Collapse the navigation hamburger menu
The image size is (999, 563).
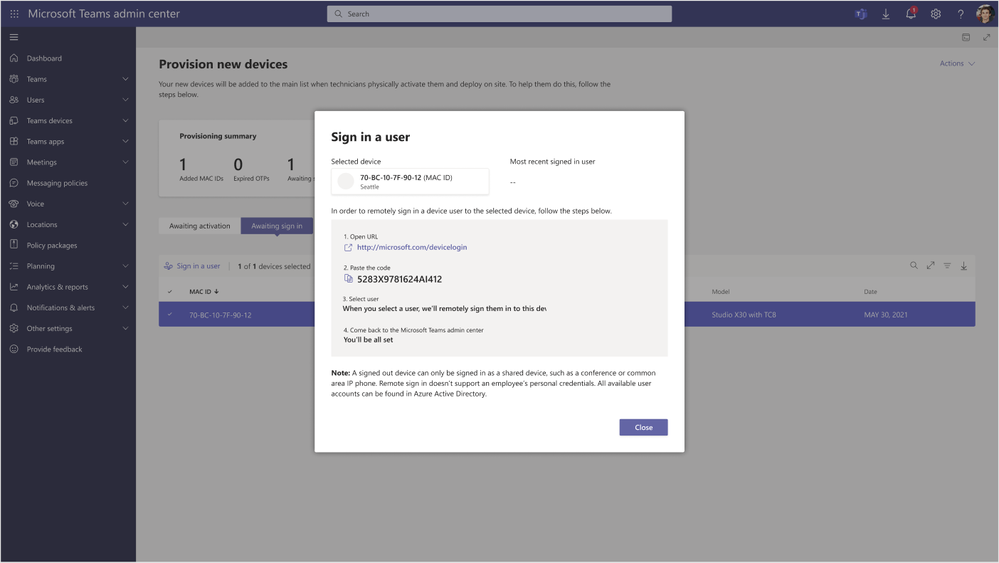13,37
